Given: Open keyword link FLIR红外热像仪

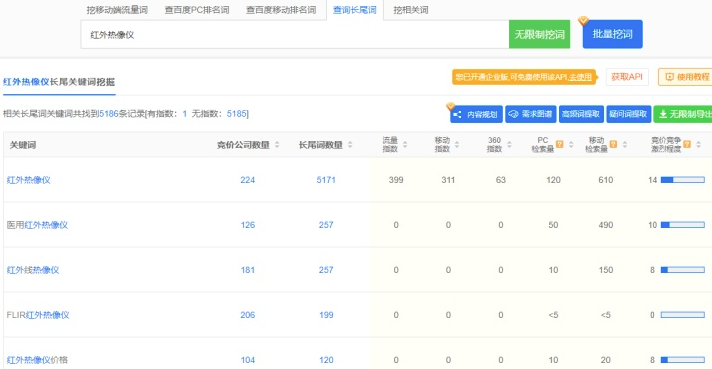Looking at the screenshot, I should (38, 315).
